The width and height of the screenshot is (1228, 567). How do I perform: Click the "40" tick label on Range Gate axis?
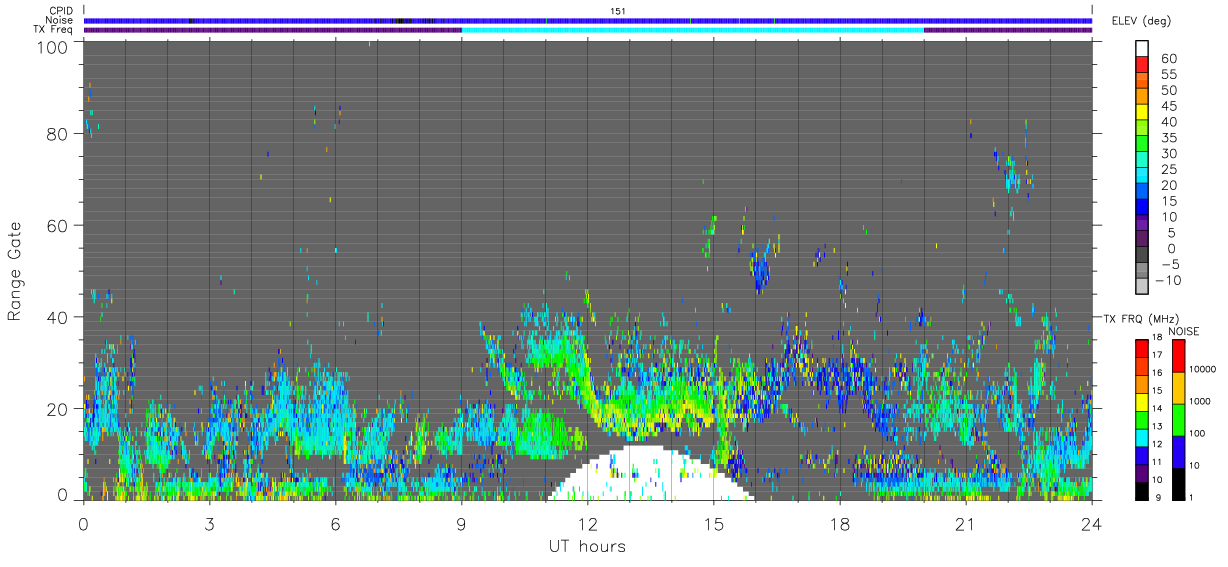[58, 317]
